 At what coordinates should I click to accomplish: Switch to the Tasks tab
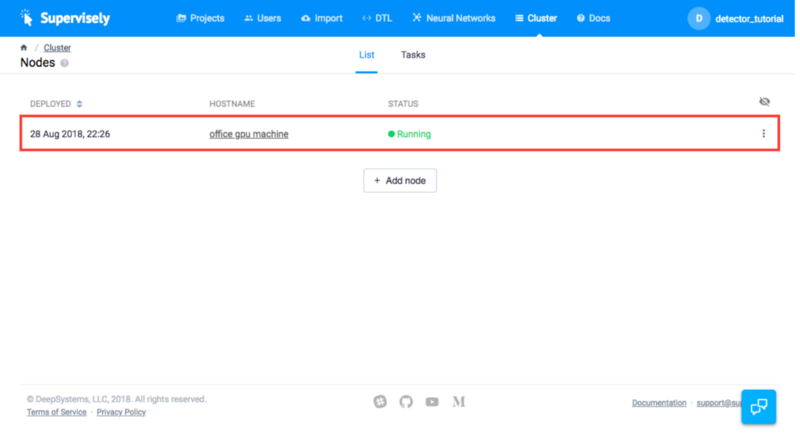pos(413,55)
